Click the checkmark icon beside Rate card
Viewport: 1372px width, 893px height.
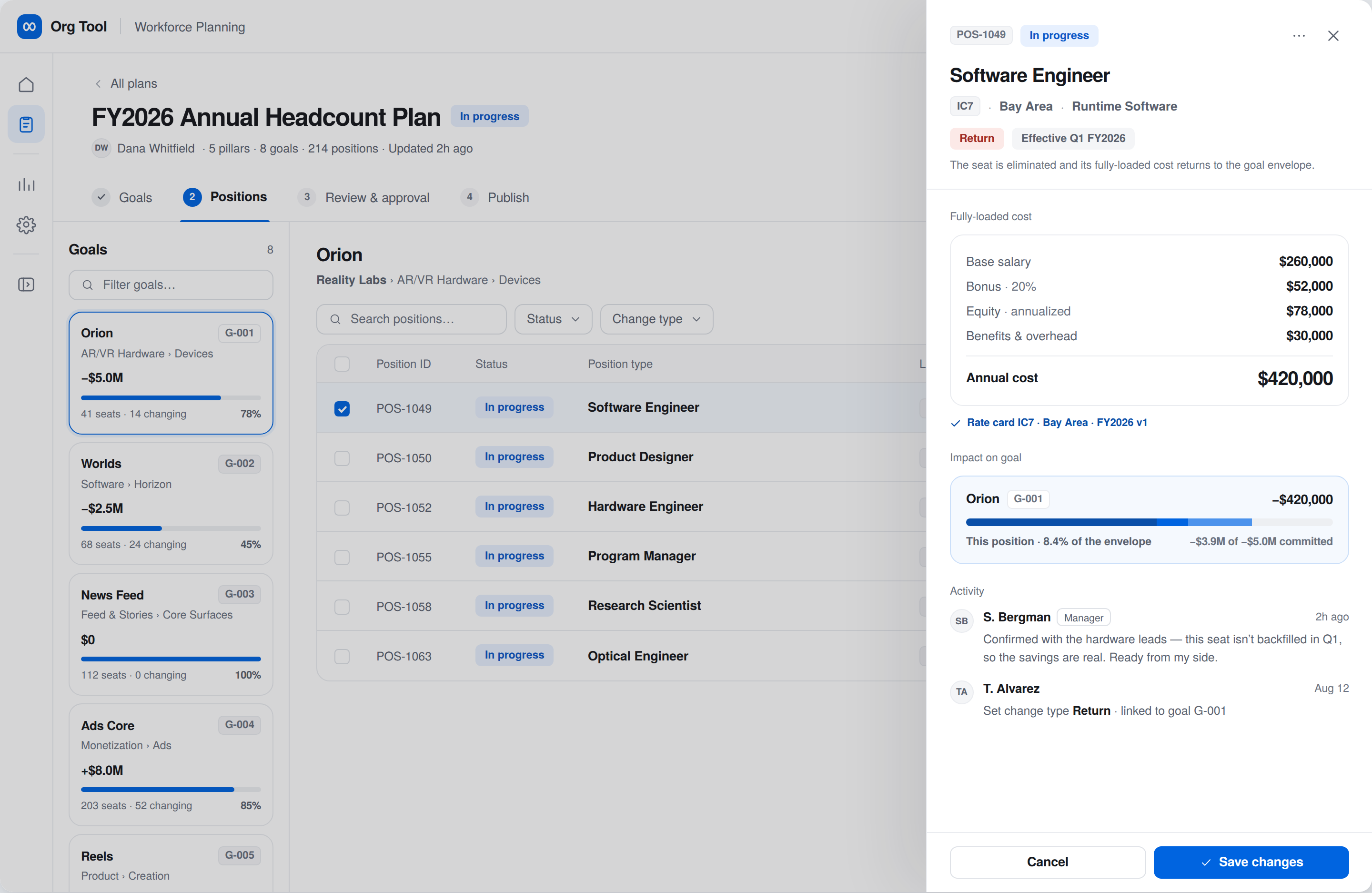pyautogui.click(x=955, y=423)
